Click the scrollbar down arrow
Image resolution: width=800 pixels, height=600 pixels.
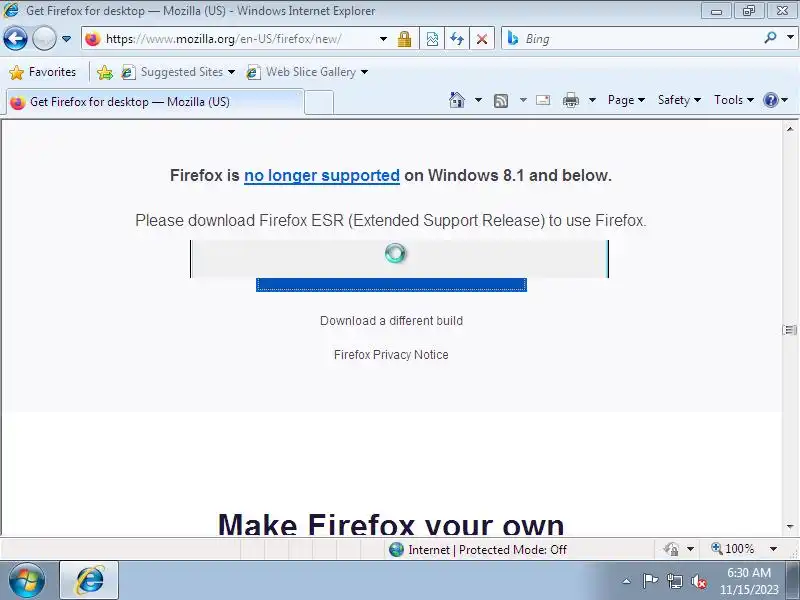[x=790, y=527]
